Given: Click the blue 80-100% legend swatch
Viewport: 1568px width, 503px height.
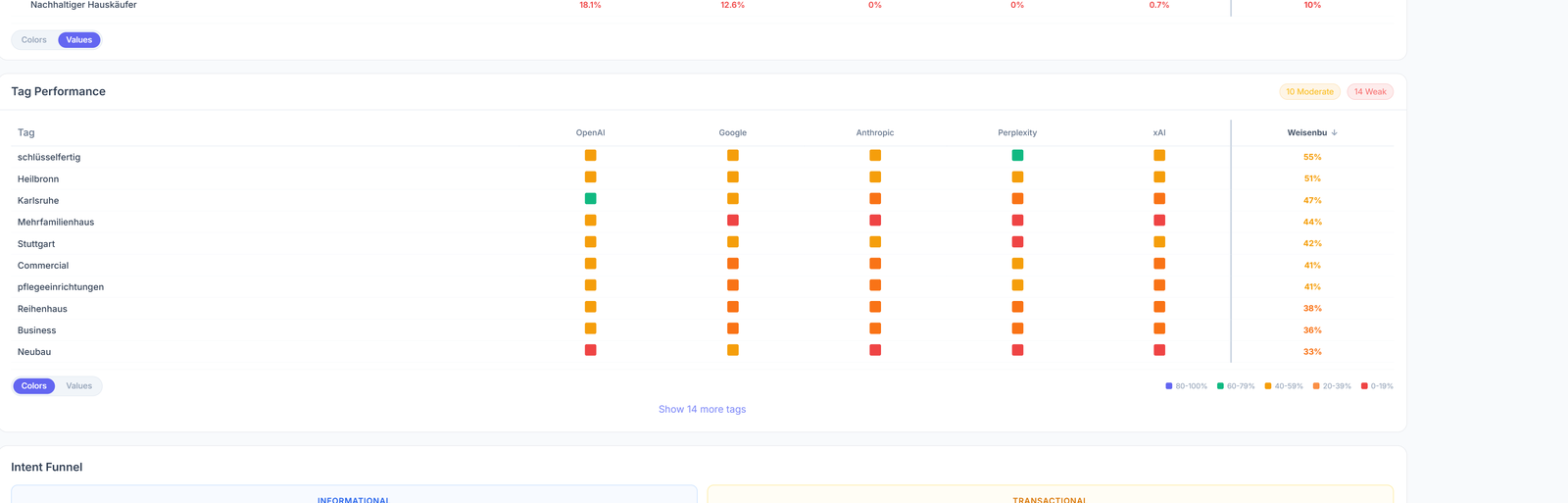Looking at the screenshot, I should pos(1169,386).
